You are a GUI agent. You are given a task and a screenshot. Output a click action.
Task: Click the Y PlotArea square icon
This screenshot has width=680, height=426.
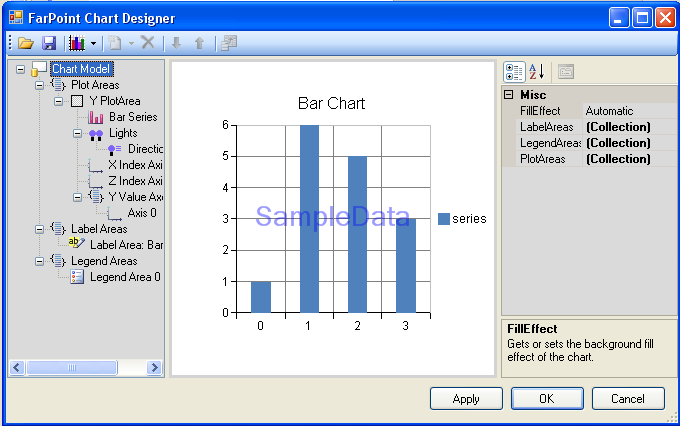point(77,101)
